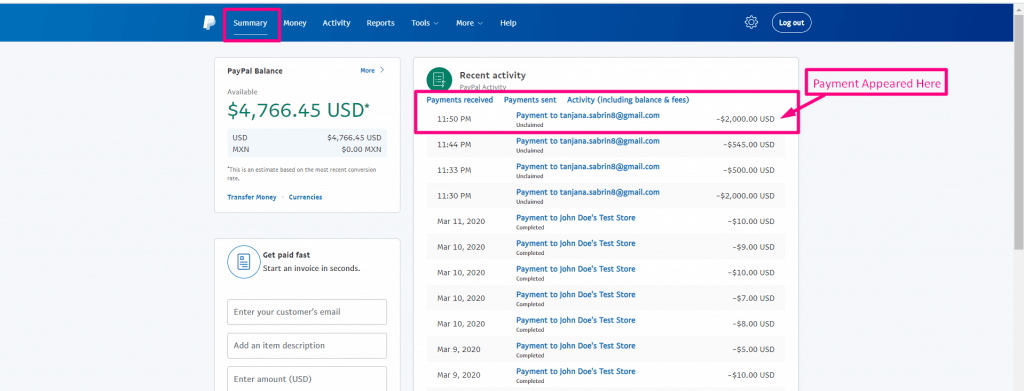This screenshot has height=391, width=1024.
Task: Open More link in PayPal Balance card
Action: pyautogui.click(x=372, y=70)
